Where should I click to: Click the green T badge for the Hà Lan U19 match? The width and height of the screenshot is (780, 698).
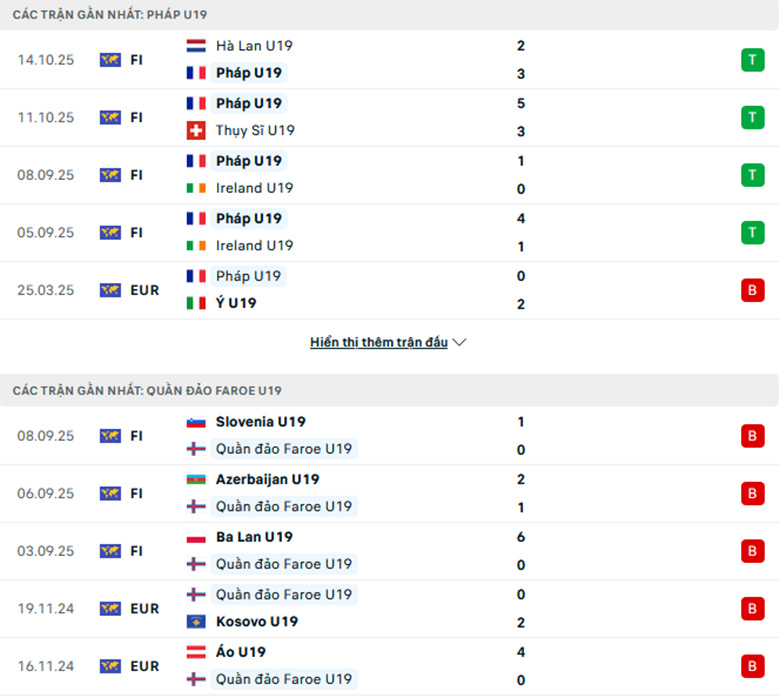pos(752,60)
